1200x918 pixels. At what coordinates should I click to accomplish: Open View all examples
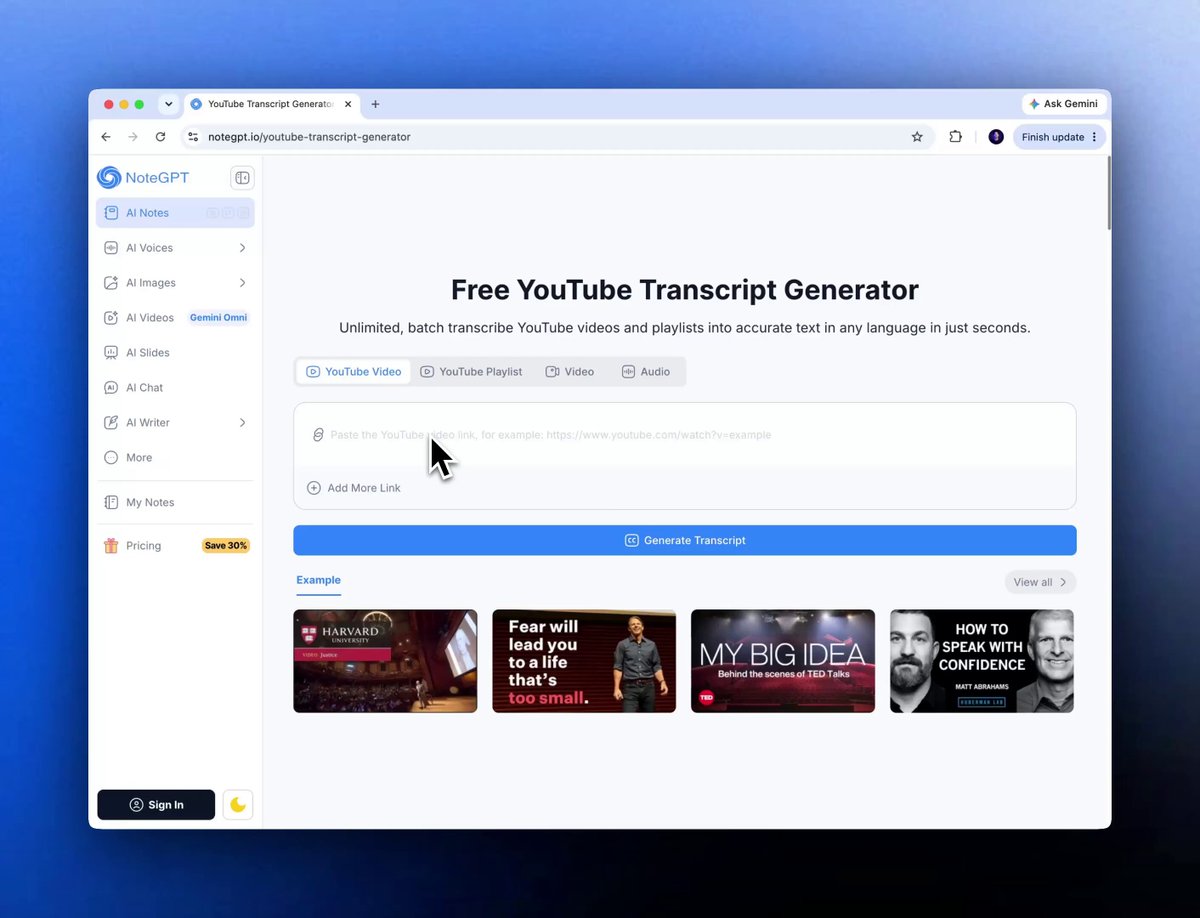[x=1040, y=582]
